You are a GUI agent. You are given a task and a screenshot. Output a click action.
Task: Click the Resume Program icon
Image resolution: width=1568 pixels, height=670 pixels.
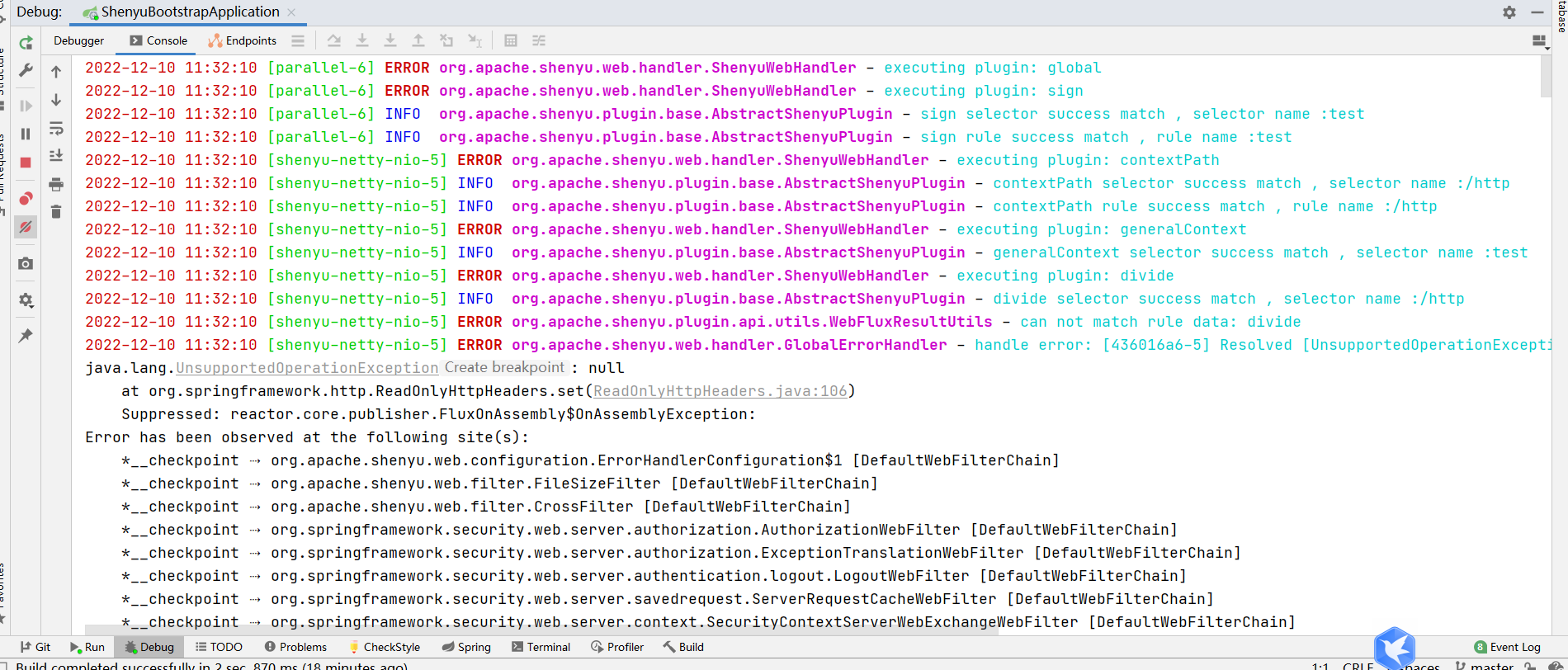tap(26, 106)
